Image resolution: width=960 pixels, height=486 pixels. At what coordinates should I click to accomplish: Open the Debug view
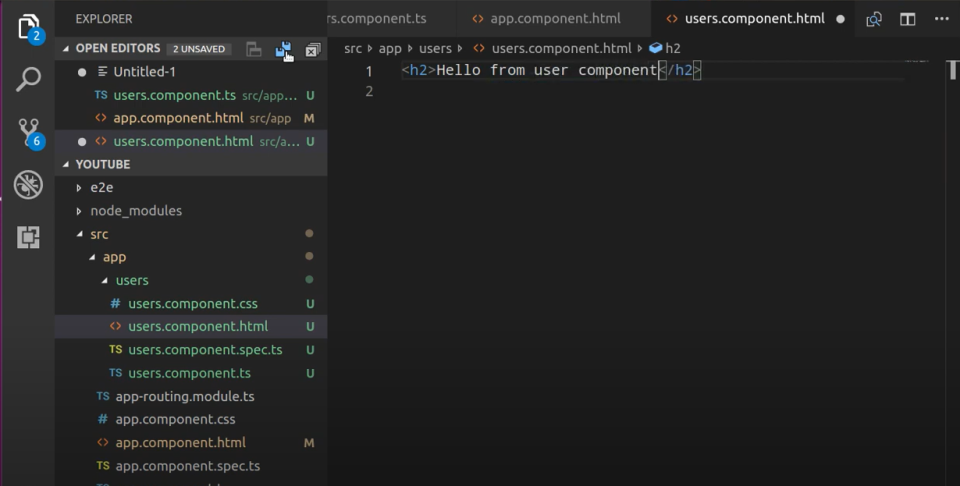(28, 185)
